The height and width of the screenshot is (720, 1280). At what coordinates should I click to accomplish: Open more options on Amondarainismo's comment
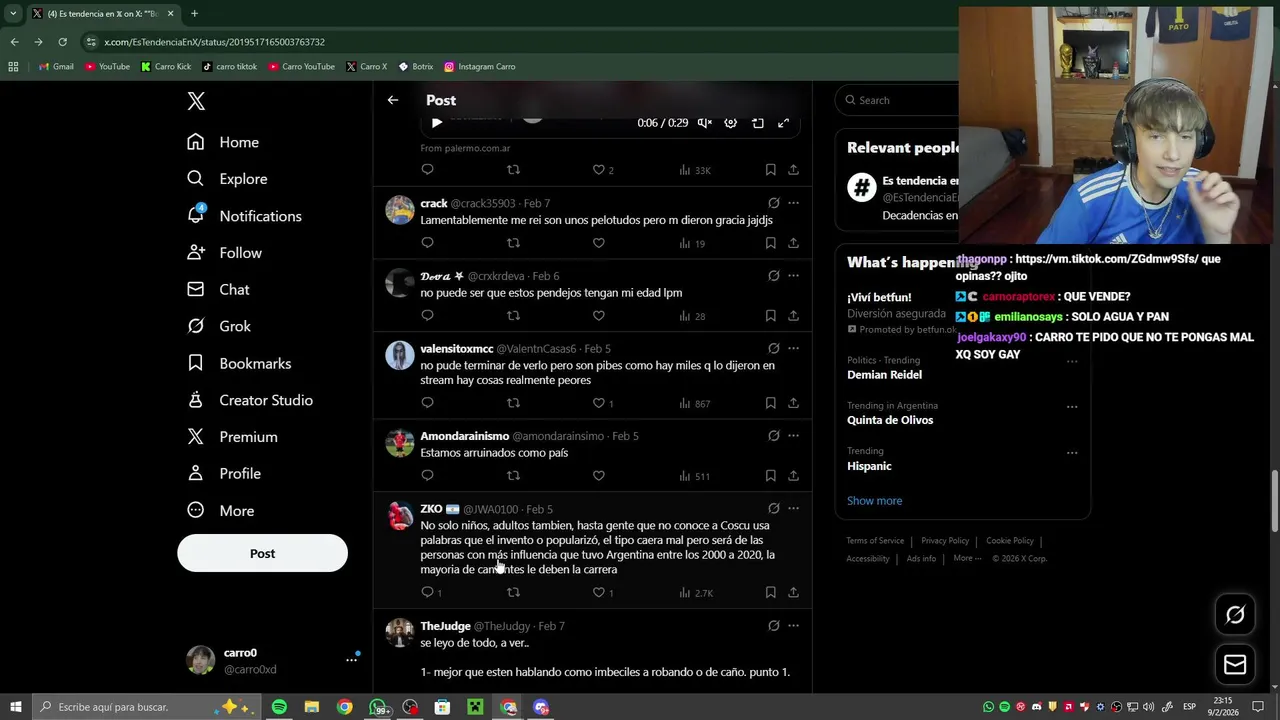point(793,436)
